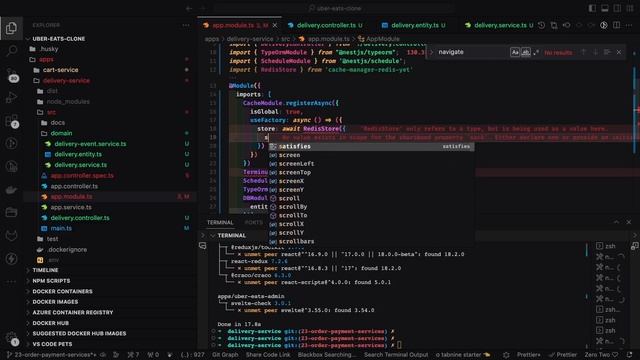Click the split editor right icon
This screenshot has width=640, height=360.
616,25
